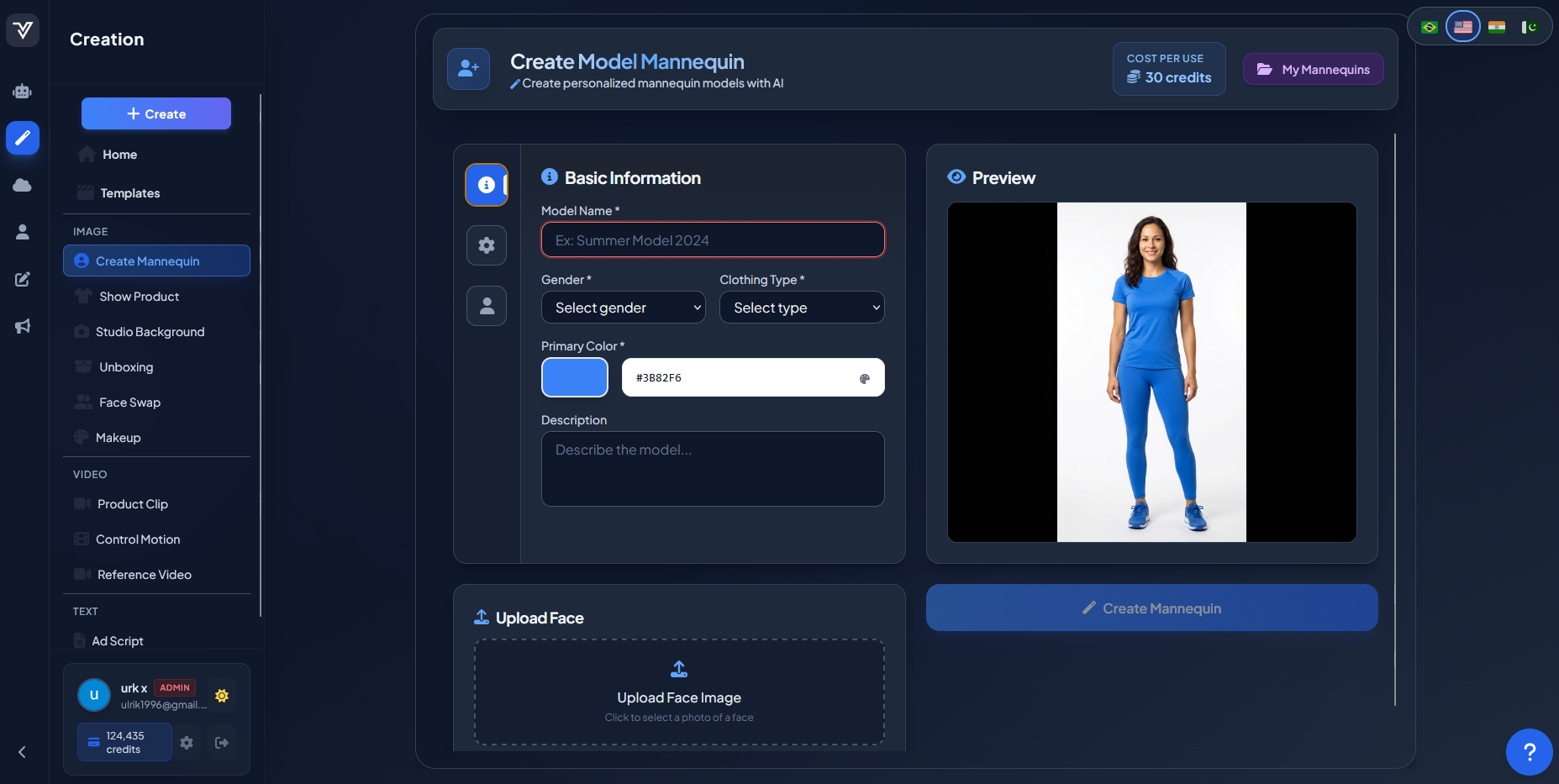Click the mannequin preview image
Image resolution: width=1559 pixels, height=784 pixels.
pos(1151,372)
